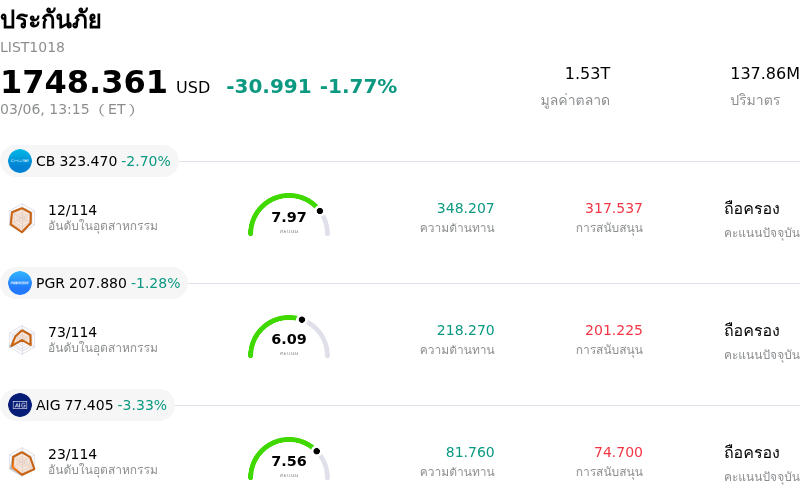Click CB resistance value 348.207
The height and width of the screenshot is (499, 800).
click(x=465, y=208)
